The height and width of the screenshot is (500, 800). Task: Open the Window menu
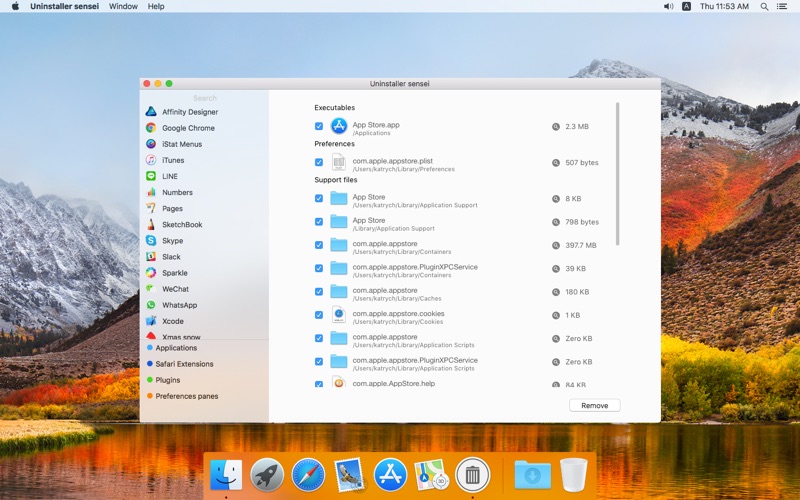click(x=123, y=6)
